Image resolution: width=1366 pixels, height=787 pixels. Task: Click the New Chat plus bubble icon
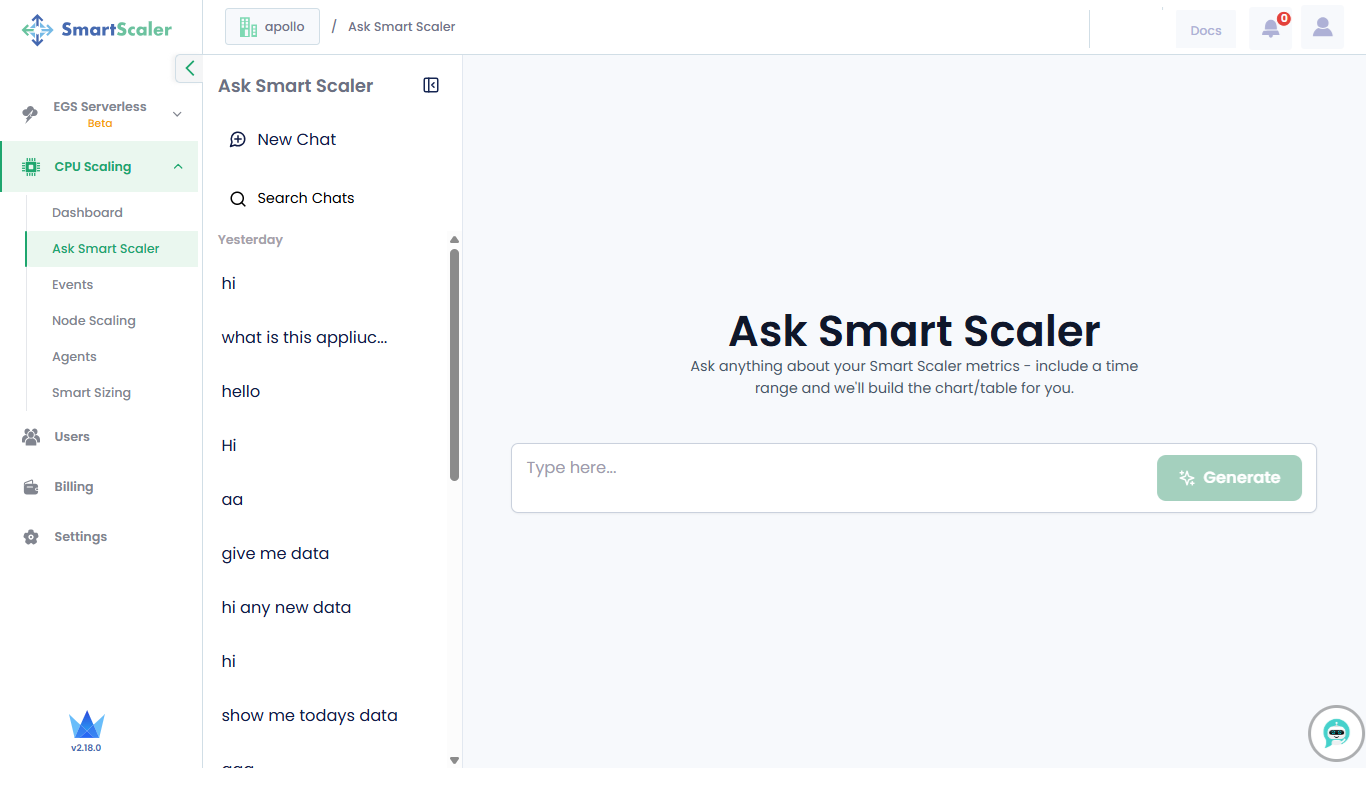pyautogui.click(x=238, y=140)
